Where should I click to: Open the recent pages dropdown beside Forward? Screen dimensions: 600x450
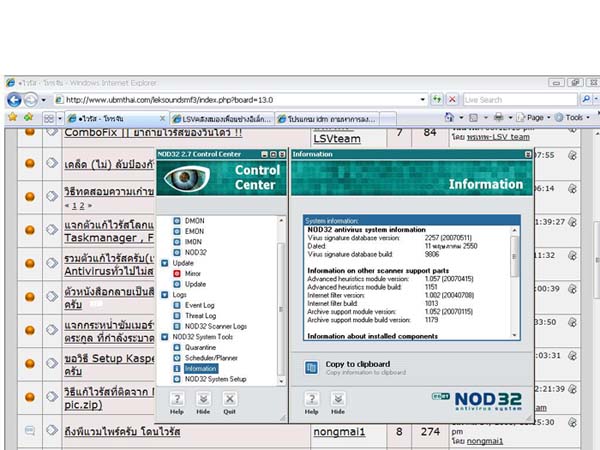pyautogui.click(x=44, y=100)
